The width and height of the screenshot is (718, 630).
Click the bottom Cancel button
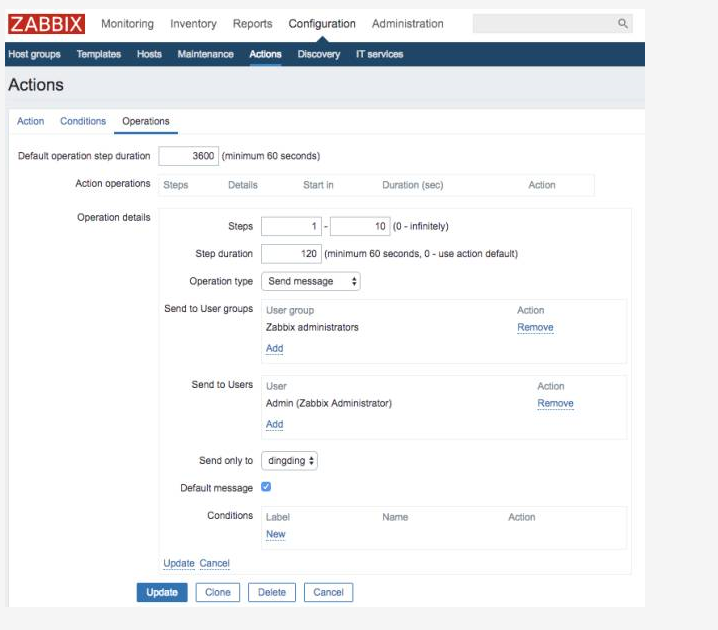328,592
